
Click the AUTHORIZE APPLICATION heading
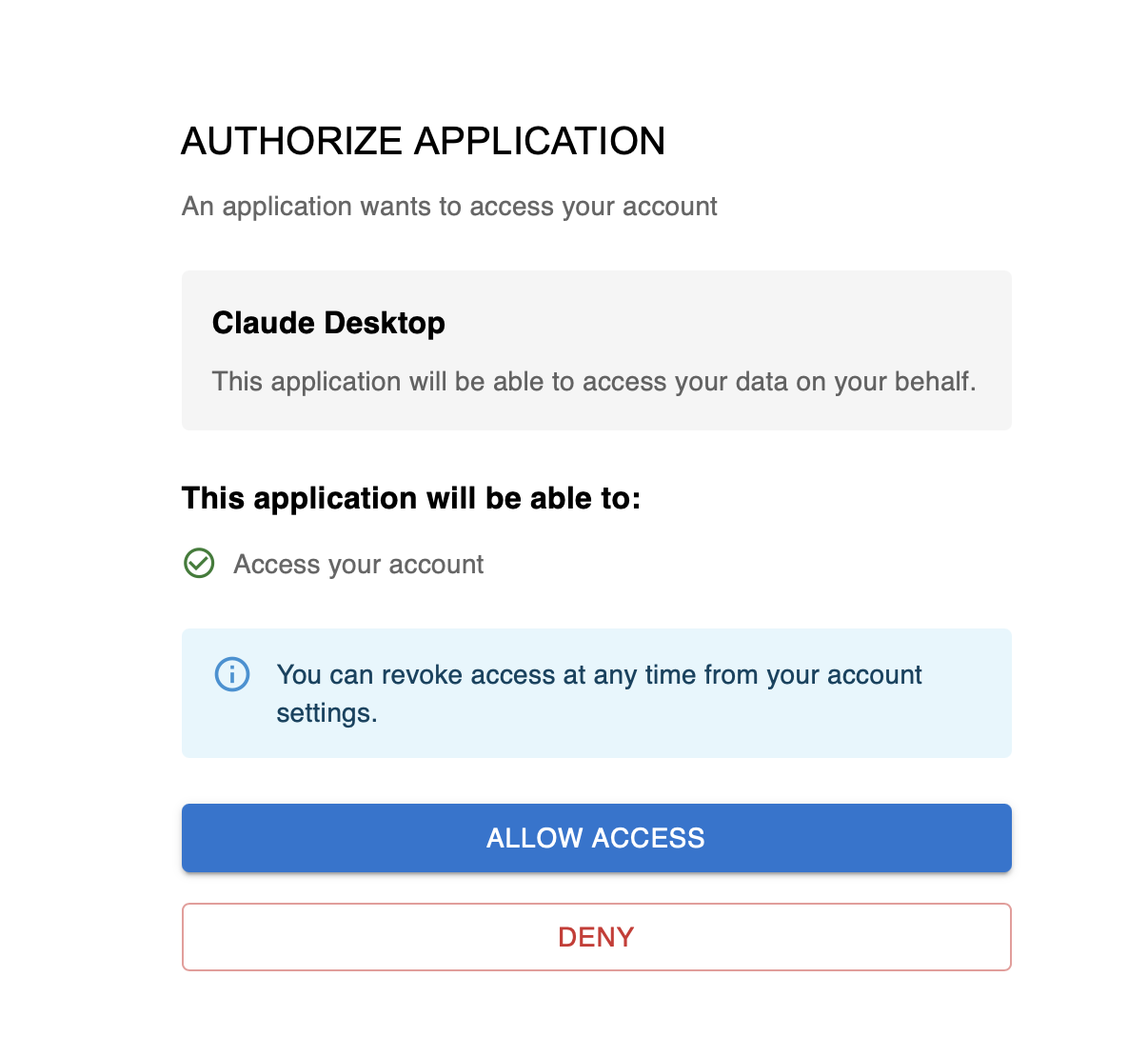click(424, 140)
